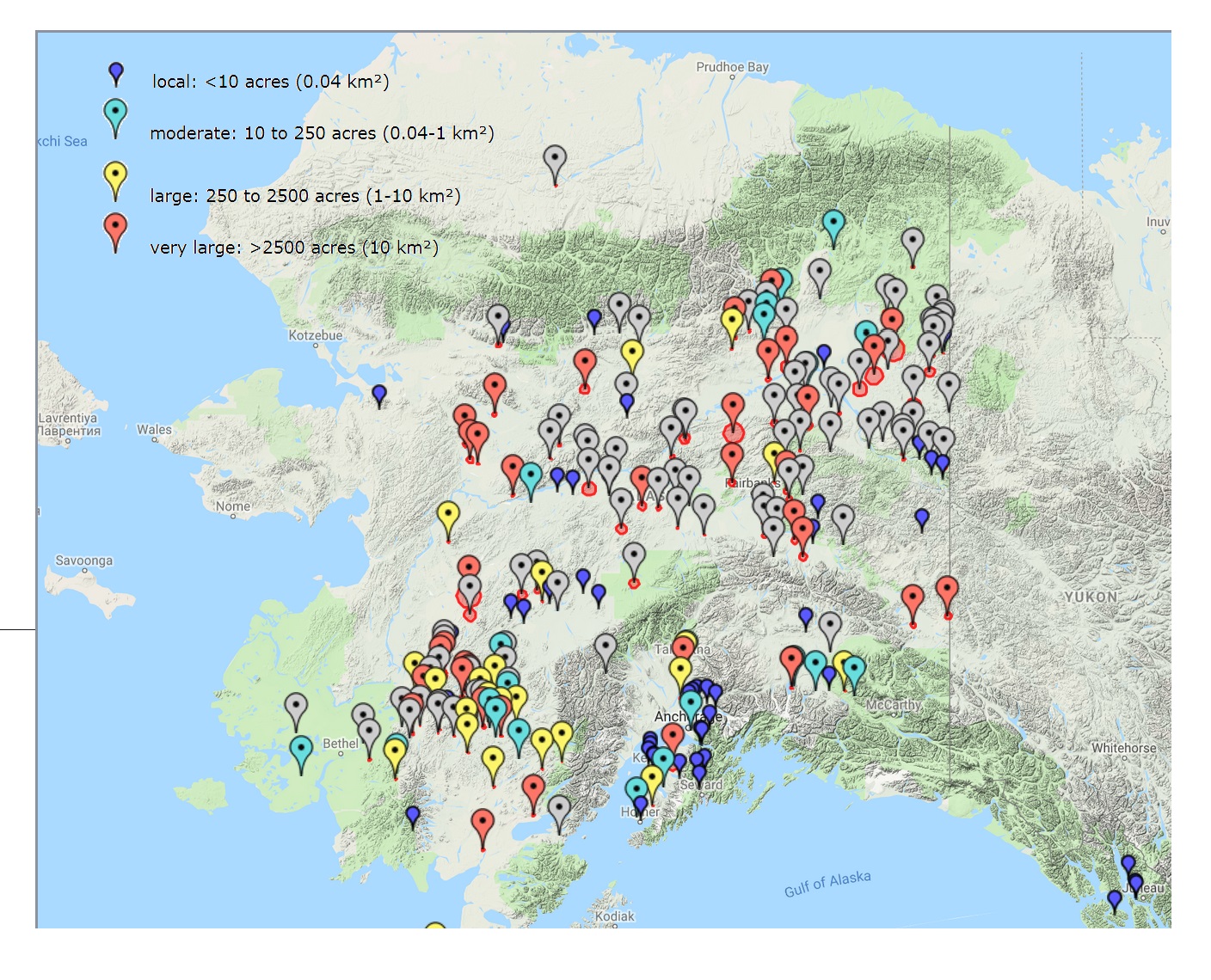Image resolution: width=1211 pixels, height=980 pixels.
Task: Select the red marker east of Kotzebue Sound
Action: [495, 394]
